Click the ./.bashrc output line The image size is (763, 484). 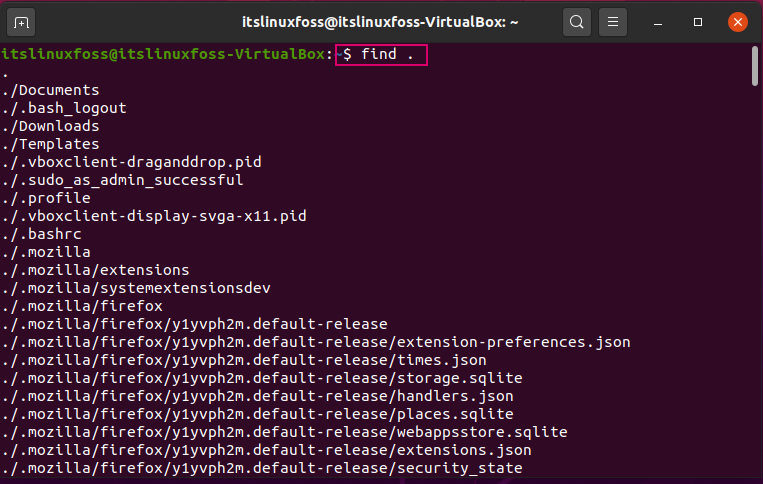pyautogui.click(x=41, y=234)
